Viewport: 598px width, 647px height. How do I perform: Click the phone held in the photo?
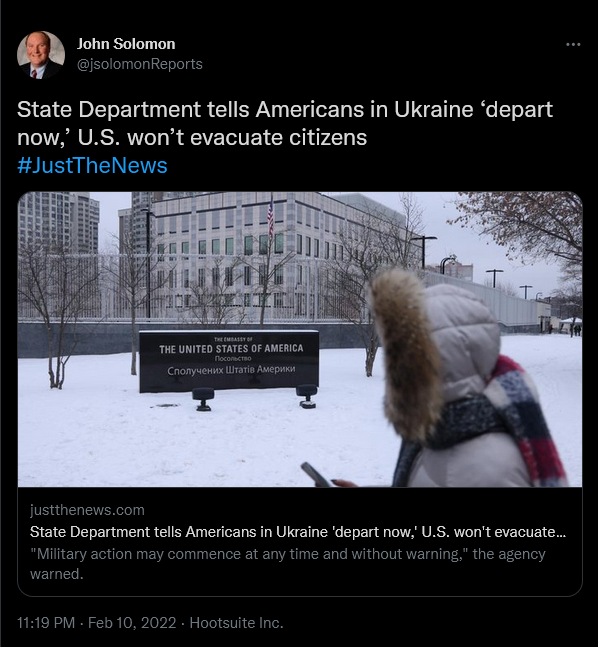[315, 475]
